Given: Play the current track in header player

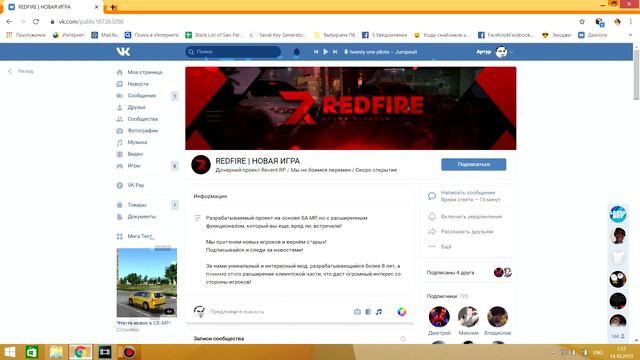Looking at the screenshot, I should [x=325, y=52].
